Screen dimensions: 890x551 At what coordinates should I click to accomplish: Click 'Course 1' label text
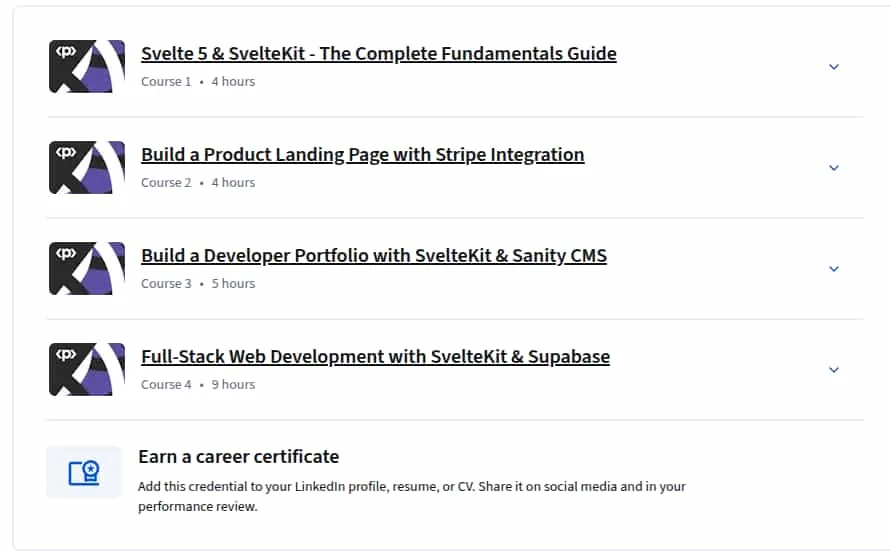(166, 82)
